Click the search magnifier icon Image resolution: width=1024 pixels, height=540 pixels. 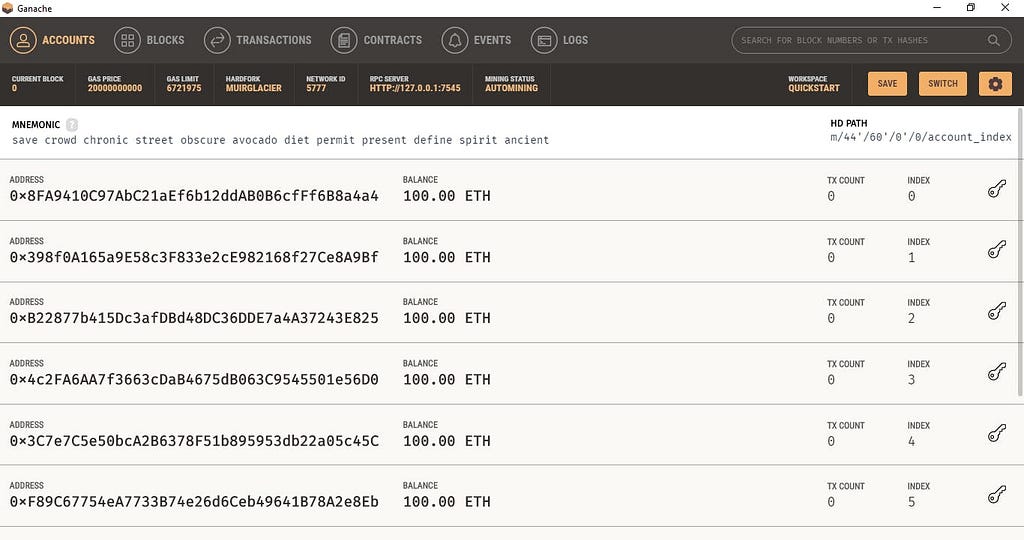point(993,40)
